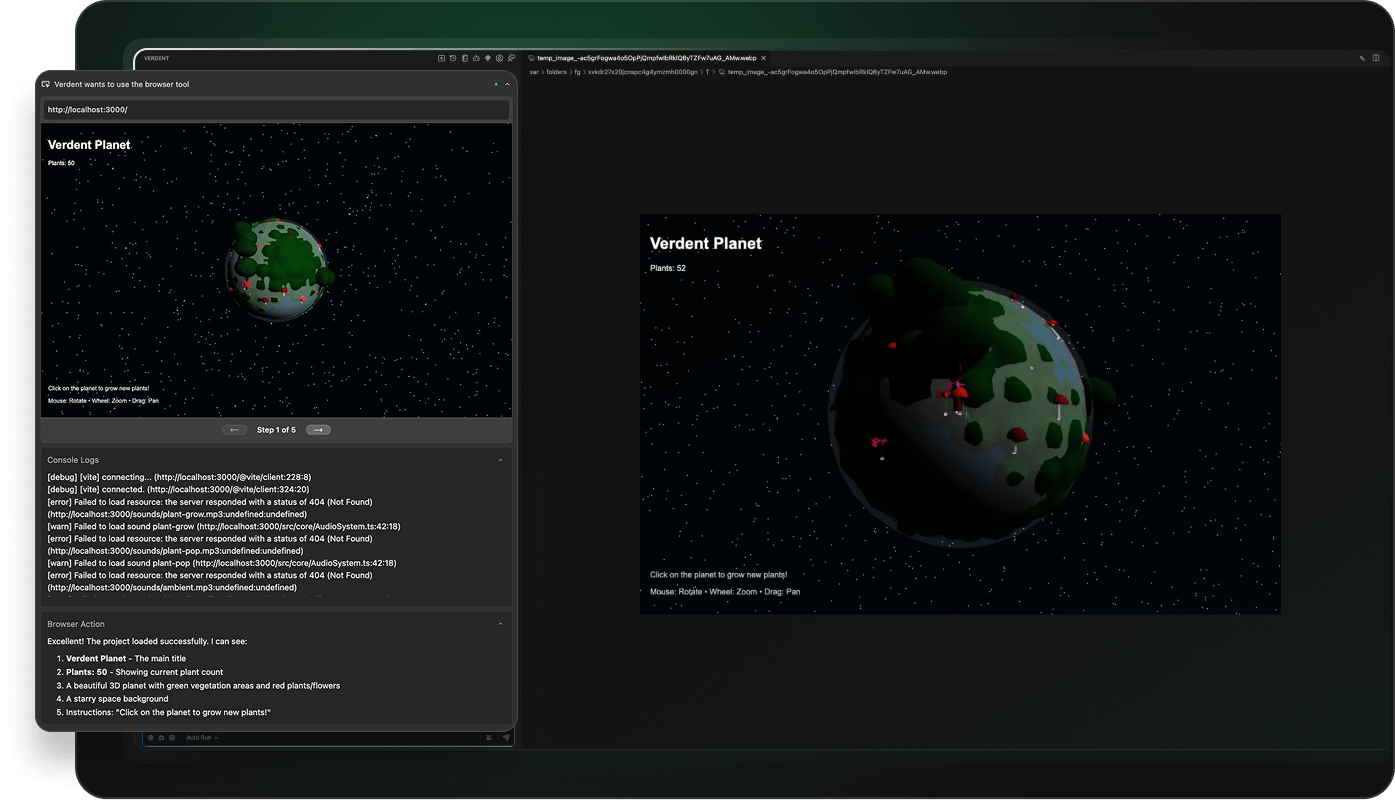The height and width of the screenshot is (800, 1395).
Task: Close the temp_image webp tab
Action: pyautogui.click(x=764, y=58)
